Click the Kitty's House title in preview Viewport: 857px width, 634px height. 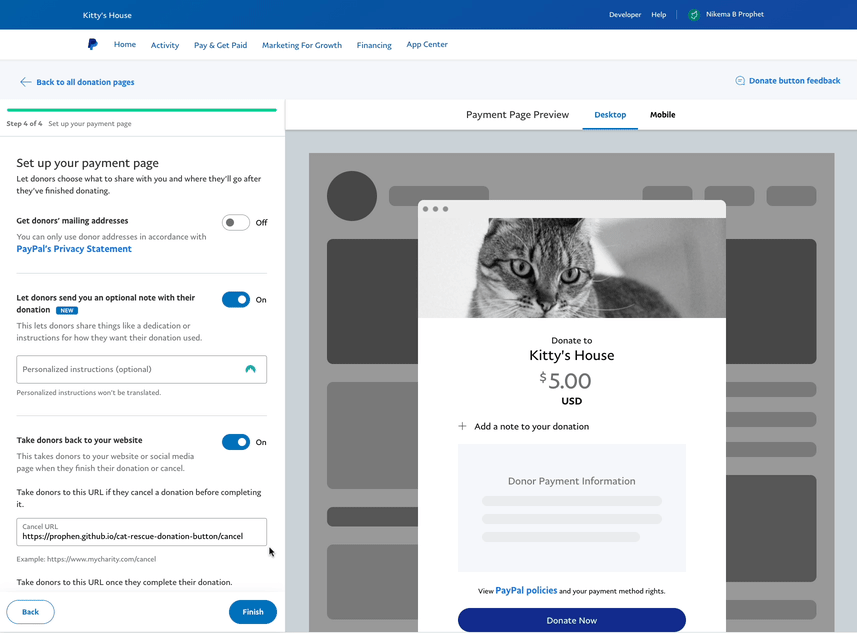point(572,355)
